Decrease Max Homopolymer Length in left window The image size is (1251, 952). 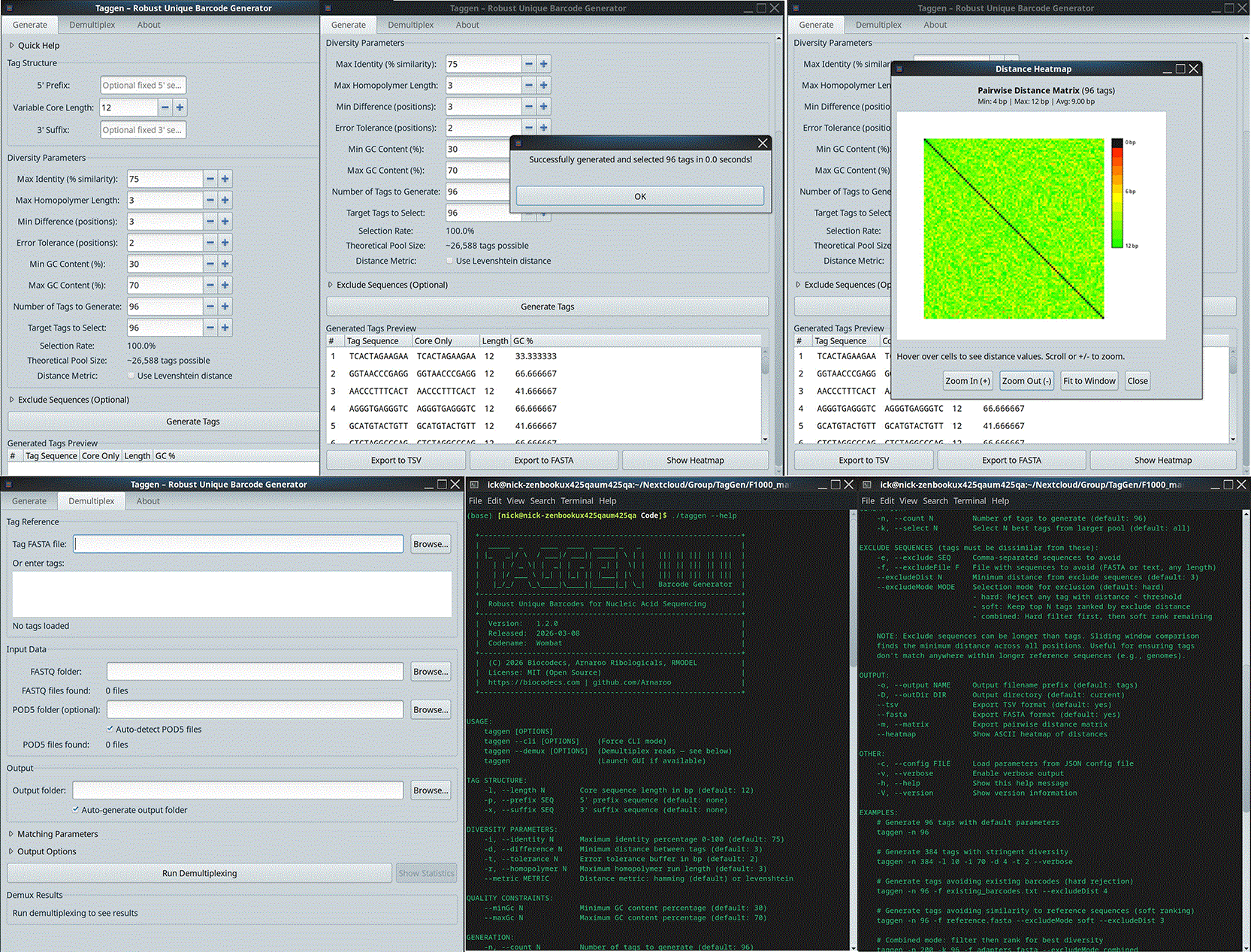(x=210, y=200)
